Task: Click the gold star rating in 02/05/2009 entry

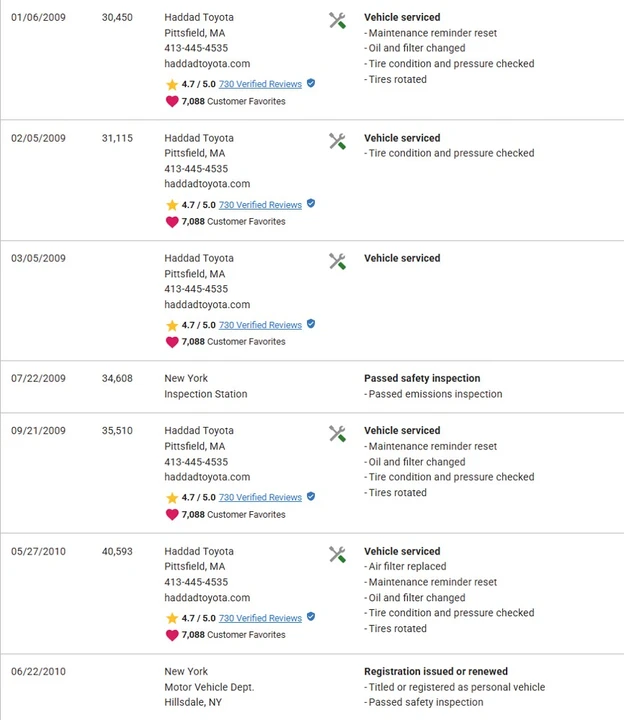Action: click(x=172, y=205)
